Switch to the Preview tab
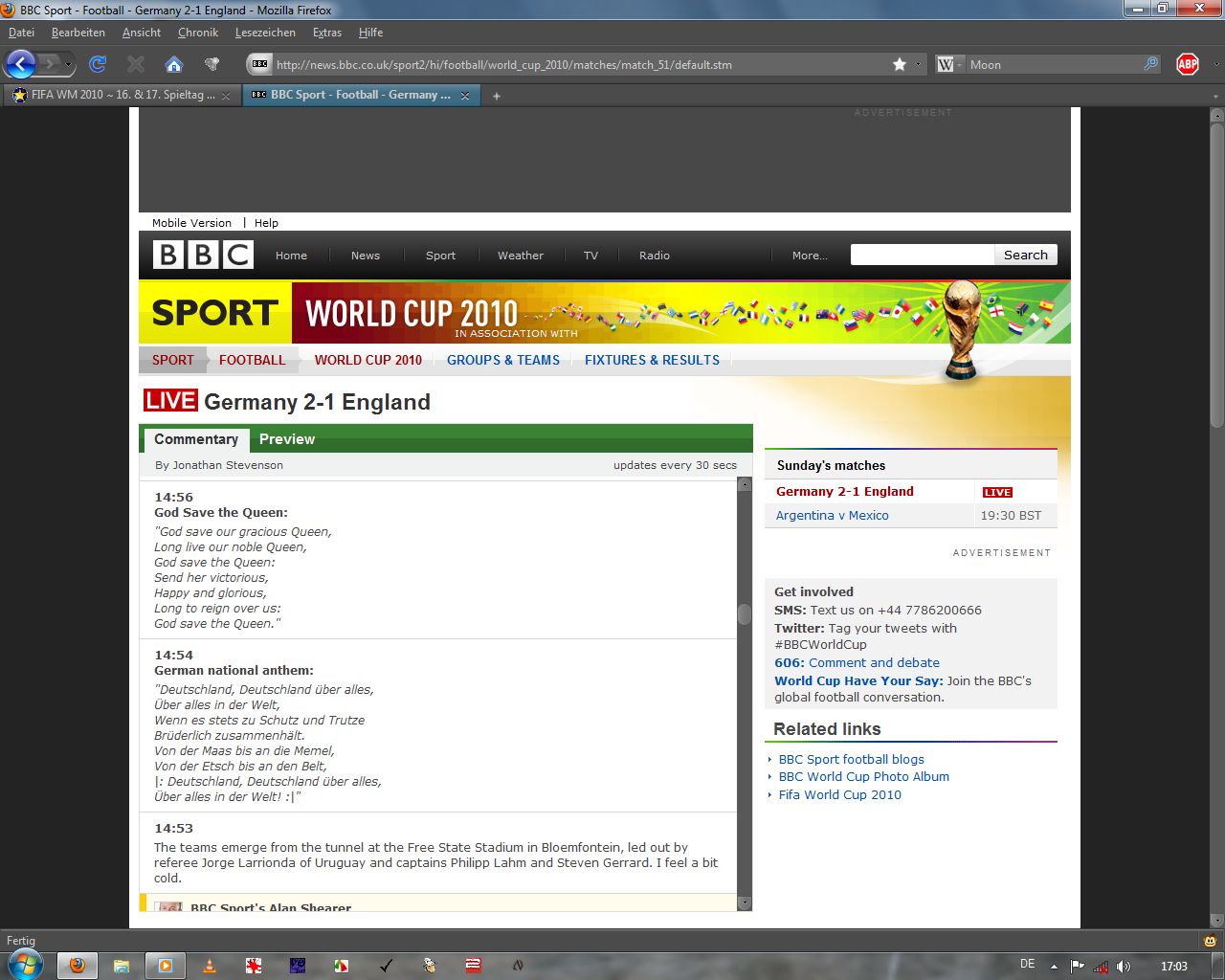Screen dimensions: 1225x980 click(286, 439)
